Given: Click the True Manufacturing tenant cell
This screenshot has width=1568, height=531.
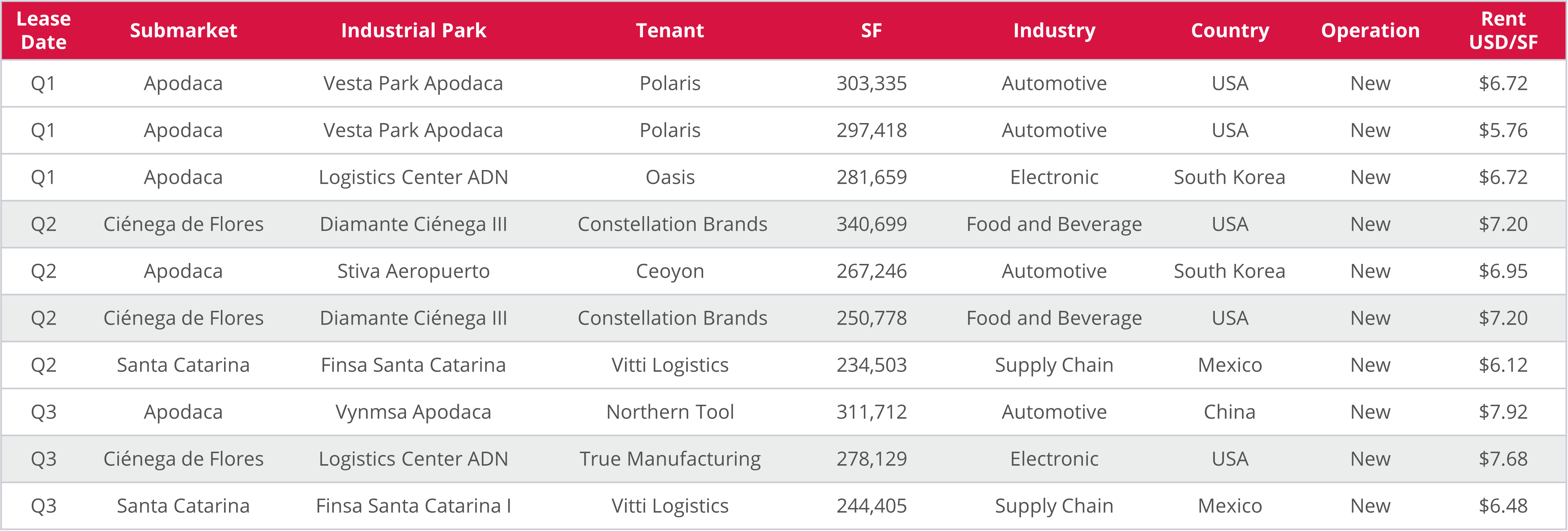Looking at the screenshot, I should [670, 459].
